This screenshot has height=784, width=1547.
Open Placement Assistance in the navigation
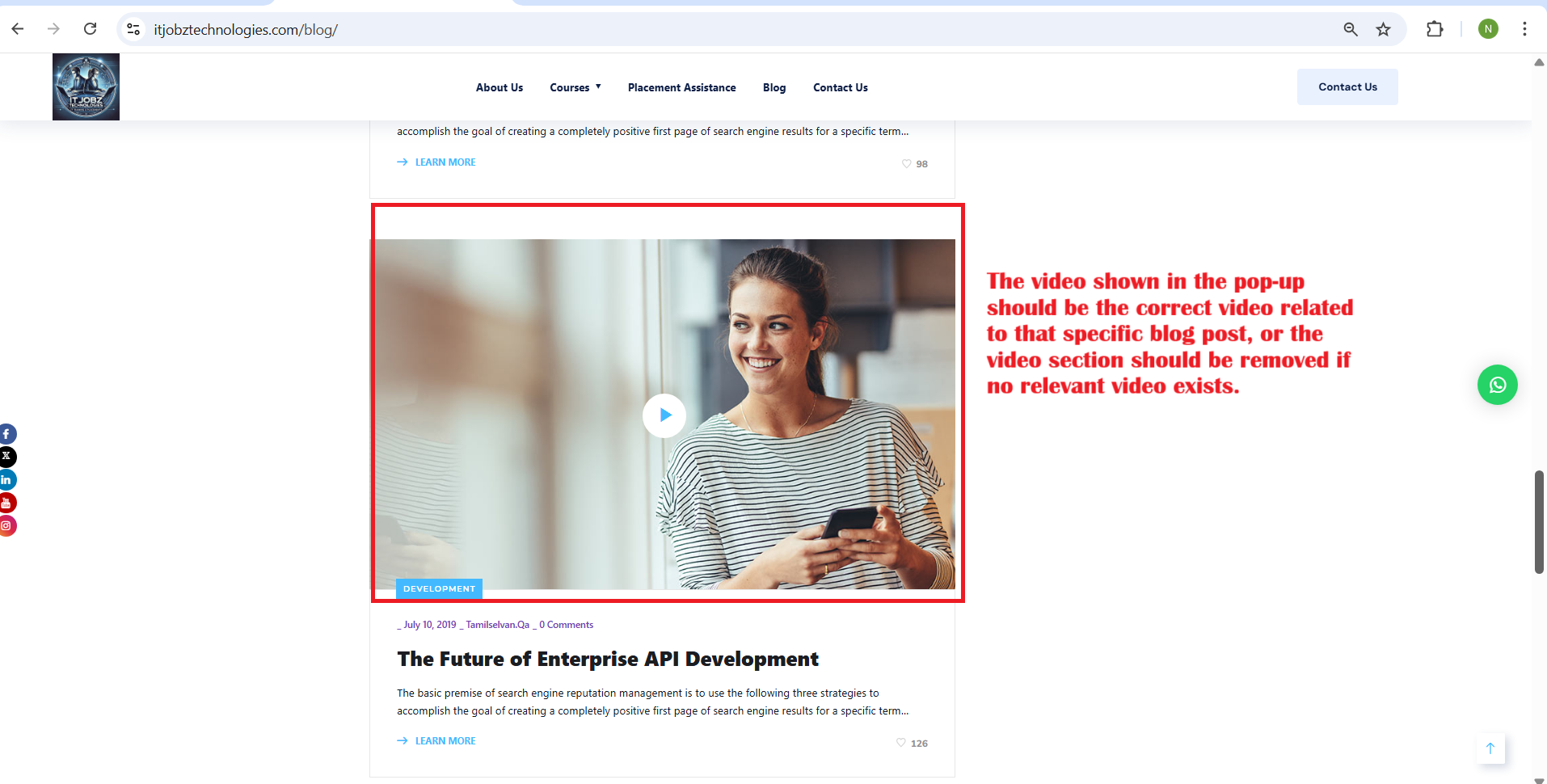tap(681, 87)
